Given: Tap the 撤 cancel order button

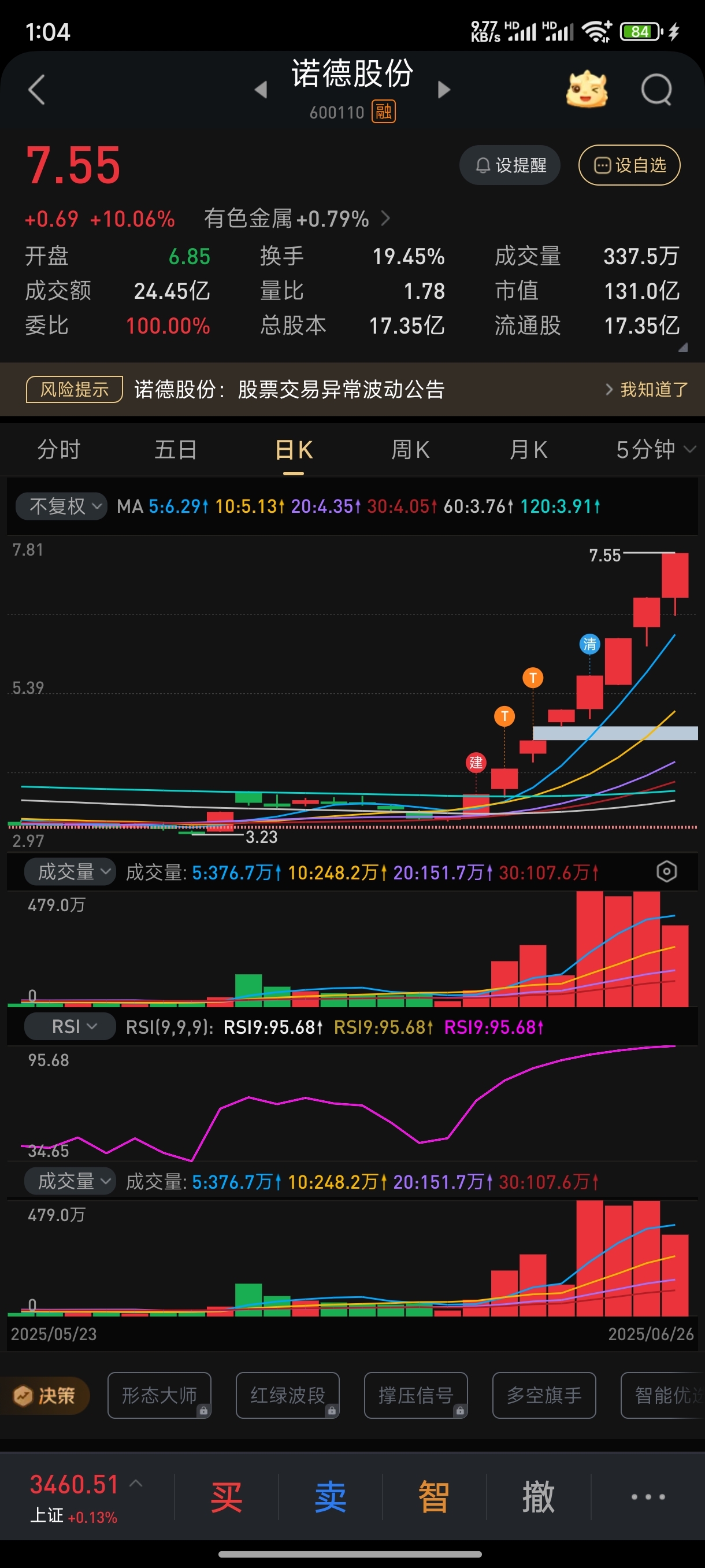Looking at the screenshot, I should click(x=539, y=1497).
